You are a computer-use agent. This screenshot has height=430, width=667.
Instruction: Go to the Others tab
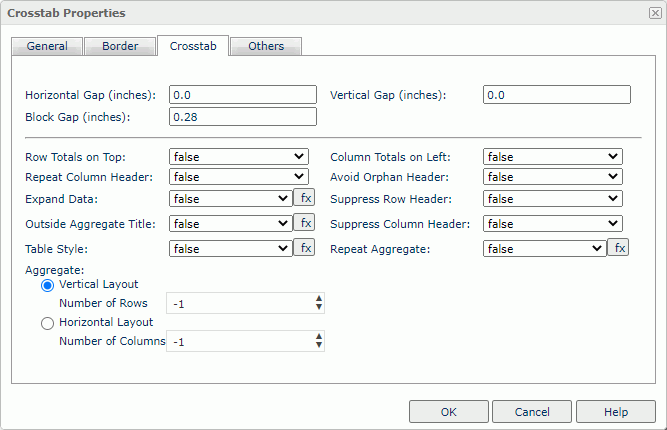click(x=266, y=46)
